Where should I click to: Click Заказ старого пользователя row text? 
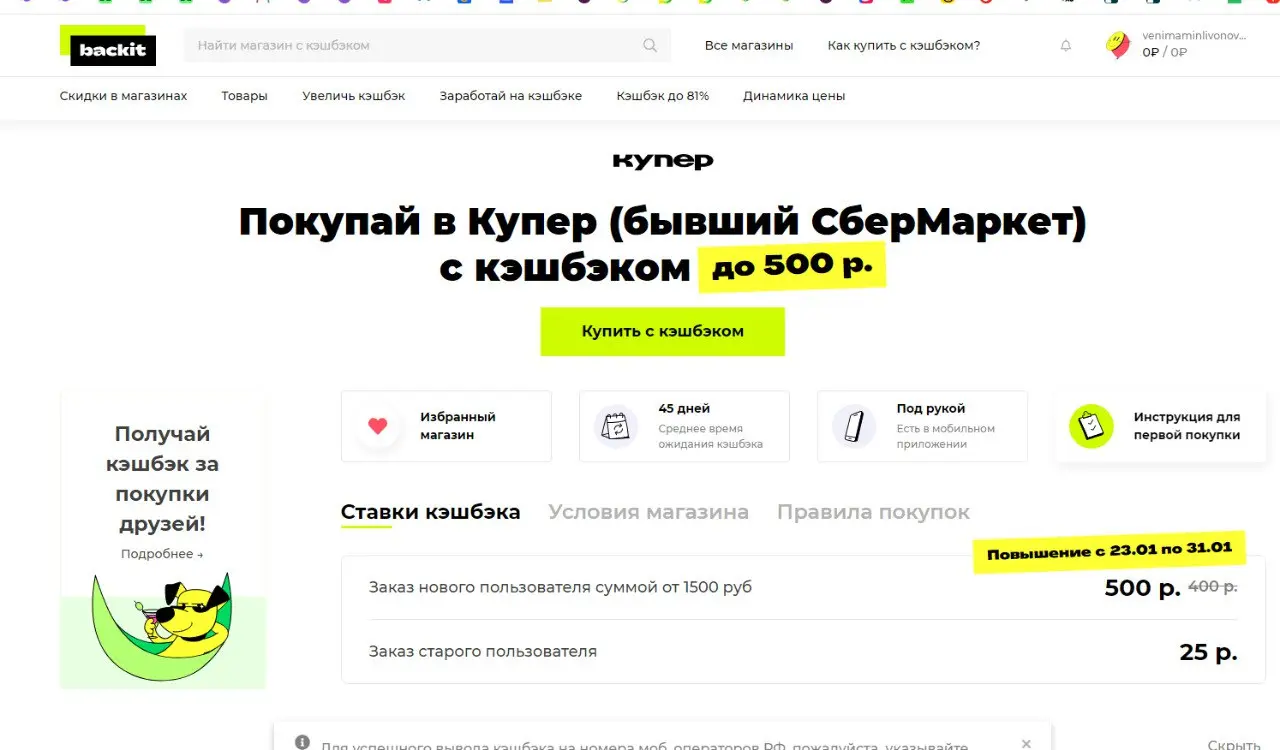(x=483, y=651)
